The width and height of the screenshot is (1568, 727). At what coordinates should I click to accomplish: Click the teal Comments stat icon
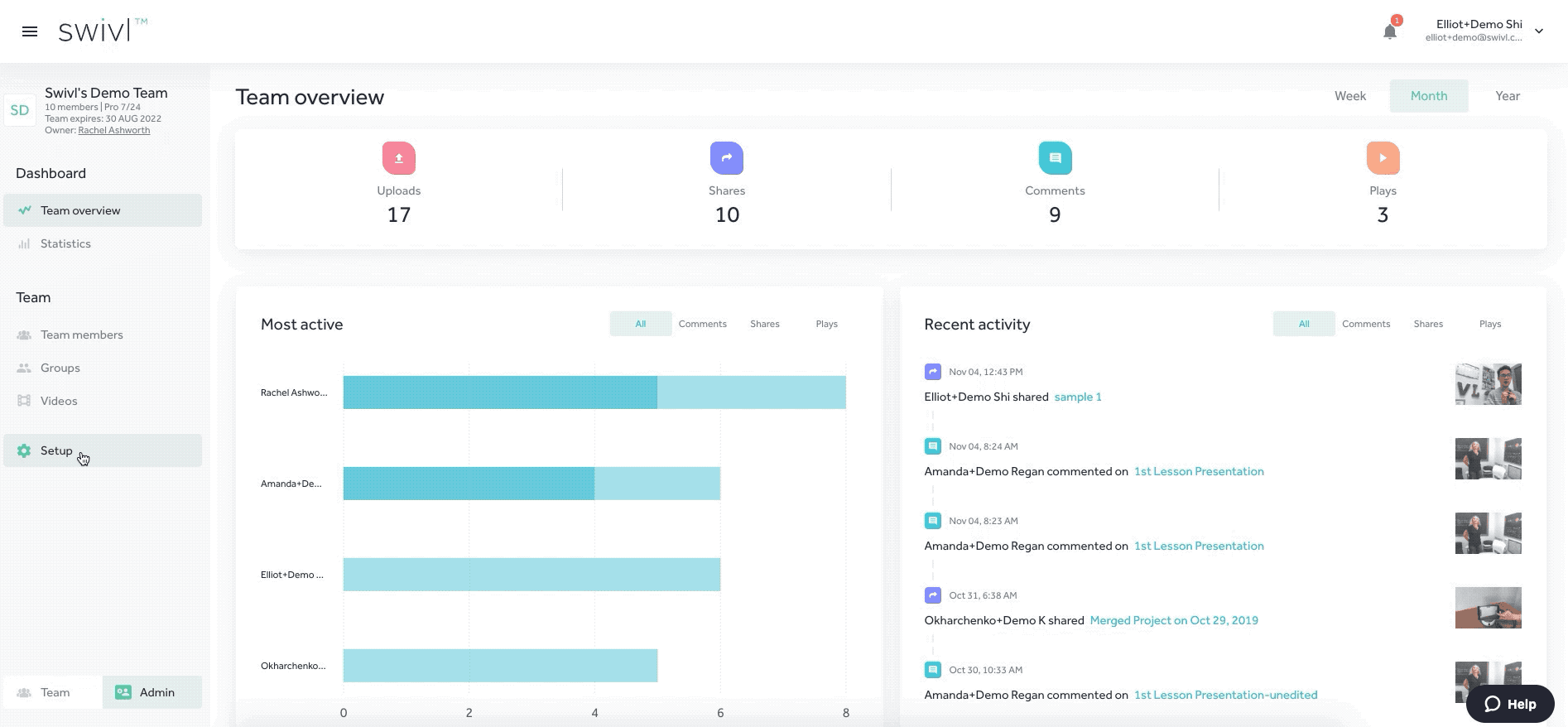tap(1055, 158)
